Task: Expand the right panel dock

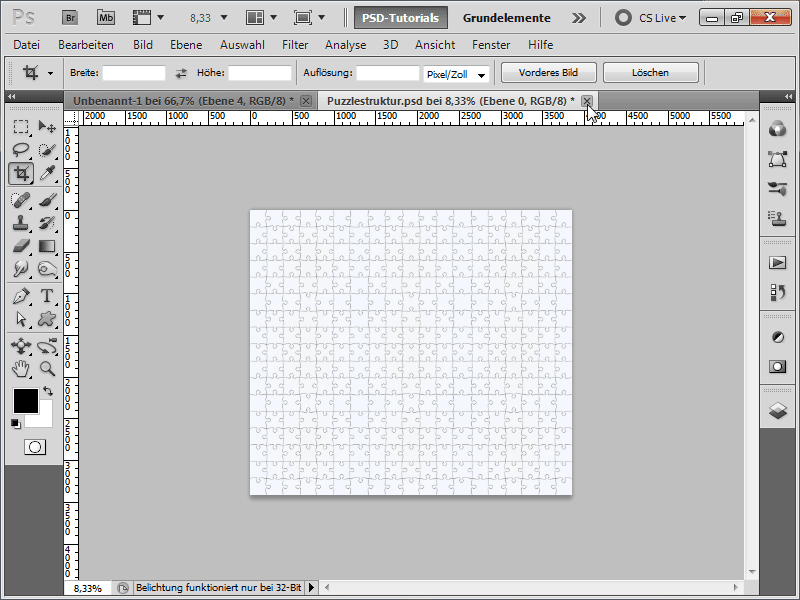Action: 788,96
